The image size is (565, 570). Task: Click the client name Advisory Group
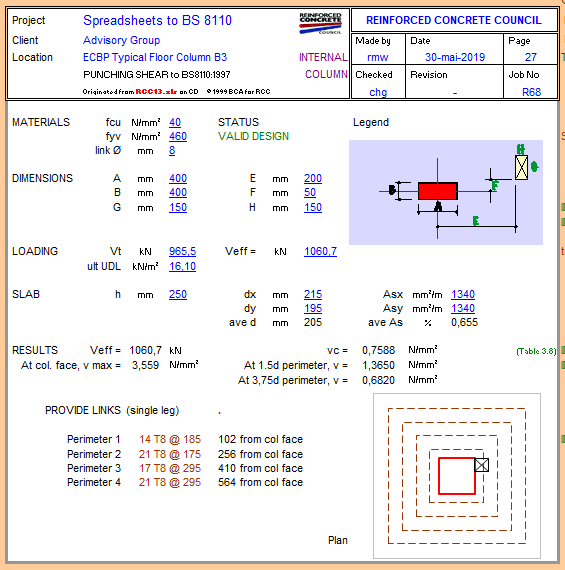(x=121, y=40)
